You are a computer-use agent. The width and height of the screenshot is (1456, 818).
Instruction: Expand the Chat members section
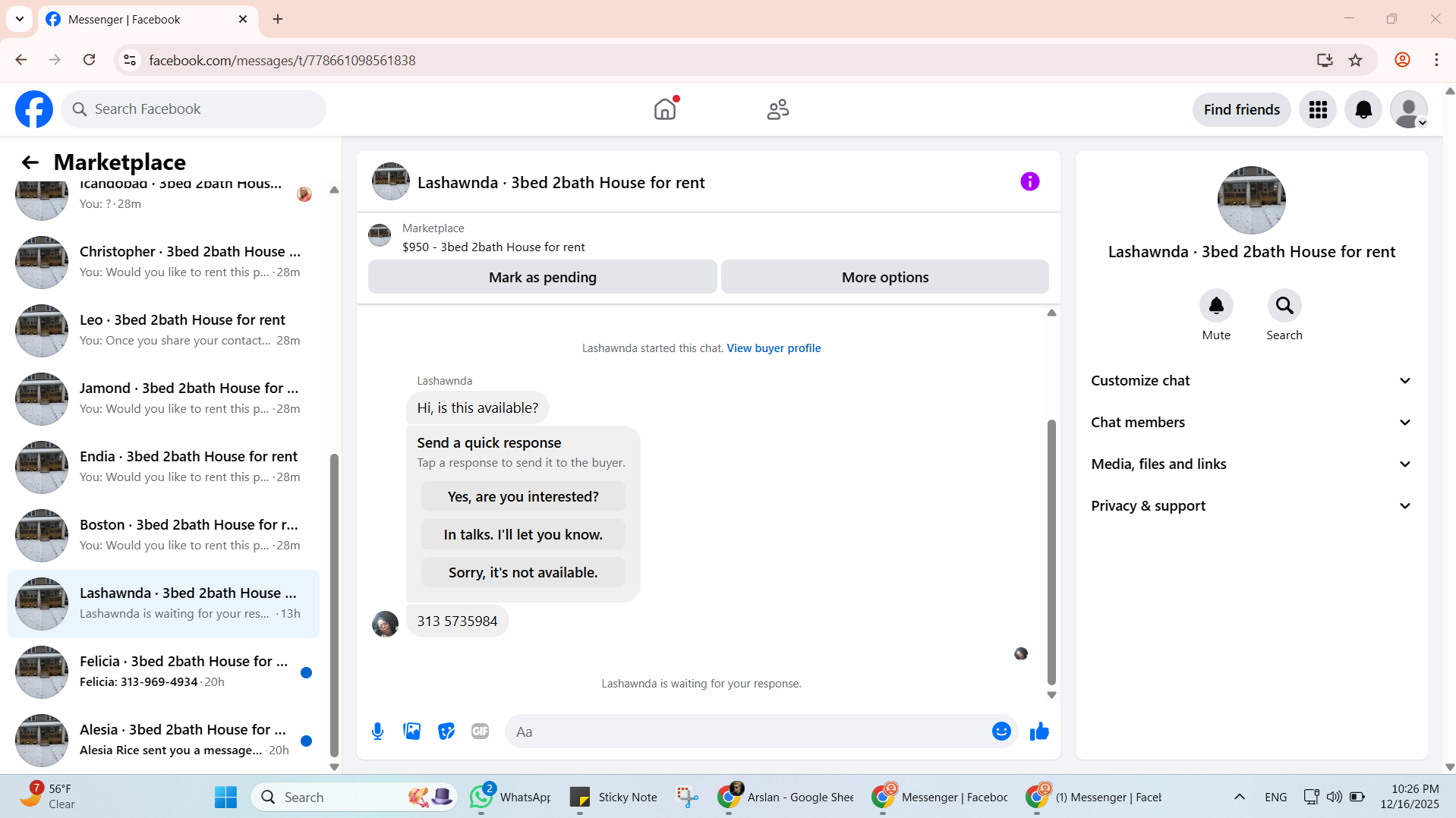1251,423
